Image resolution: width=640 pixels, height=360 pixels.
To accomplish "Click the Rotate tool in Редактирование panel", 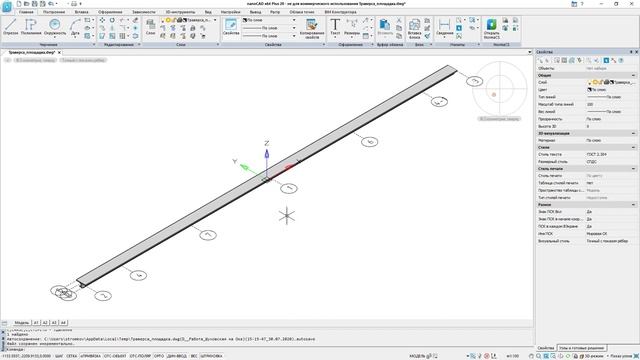I will 112,20.
